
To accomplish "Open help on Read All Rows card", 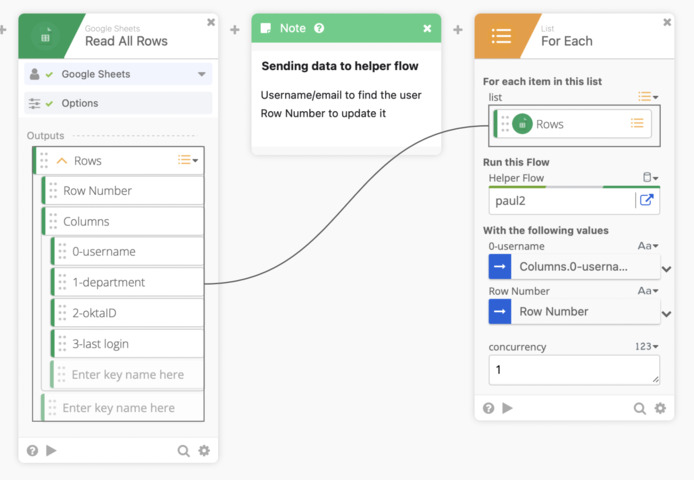I will pyautogui.click(x=32, y=451).
